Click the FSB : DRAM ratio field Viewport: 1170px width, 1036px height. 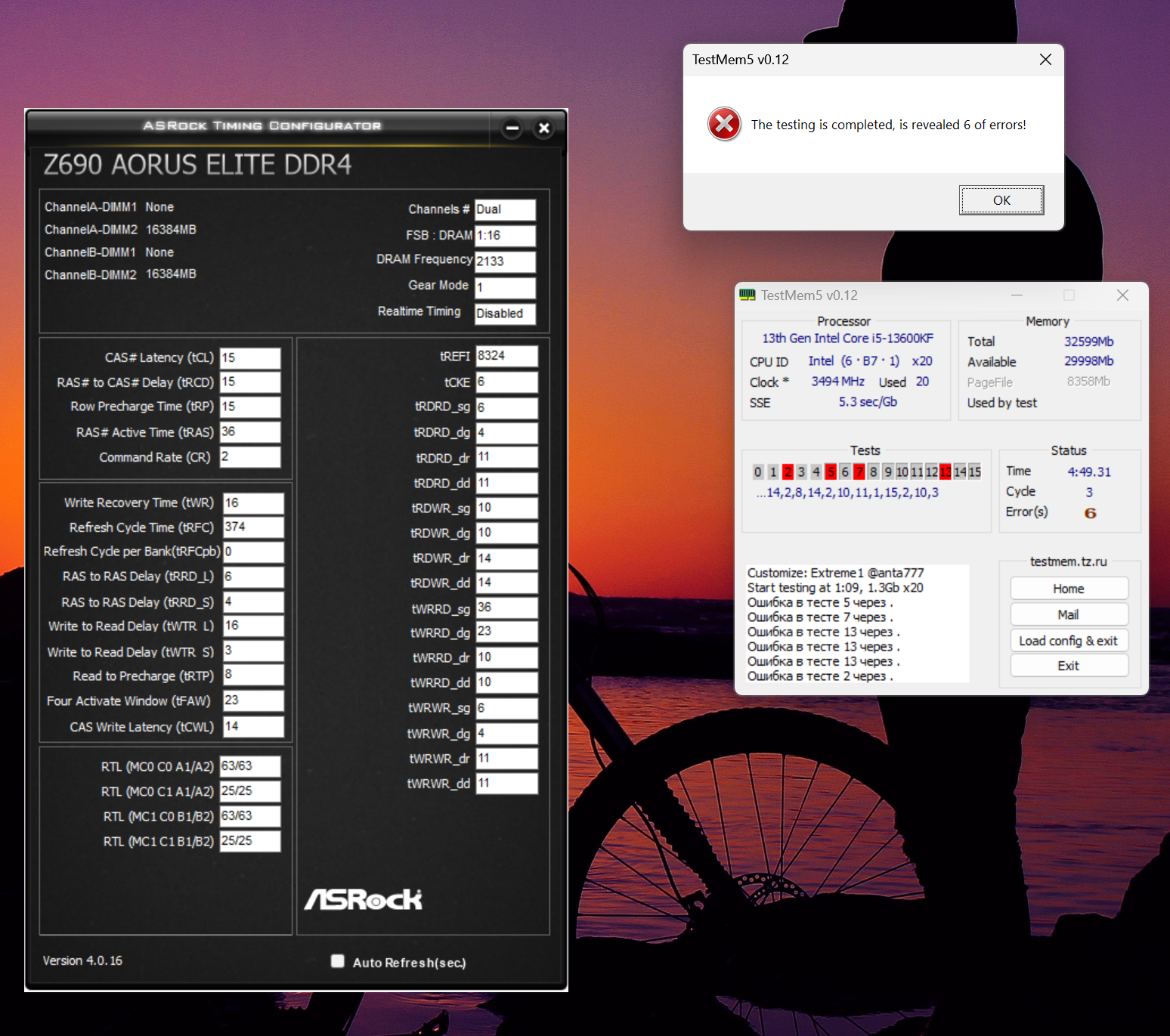click(505, 236)
